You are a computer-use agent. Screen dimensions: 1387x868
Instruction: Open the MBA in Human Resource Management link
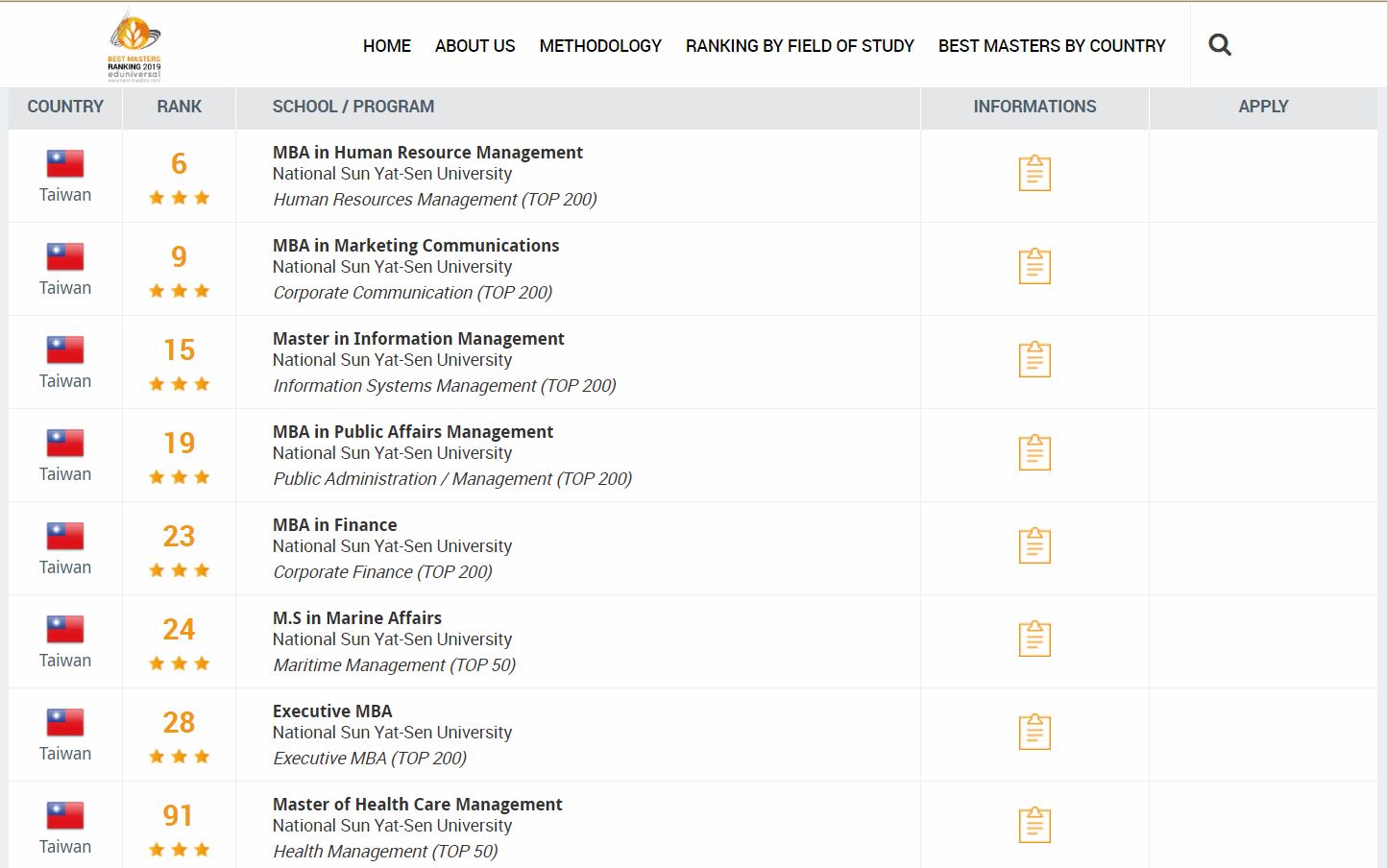tap(427, 152)
